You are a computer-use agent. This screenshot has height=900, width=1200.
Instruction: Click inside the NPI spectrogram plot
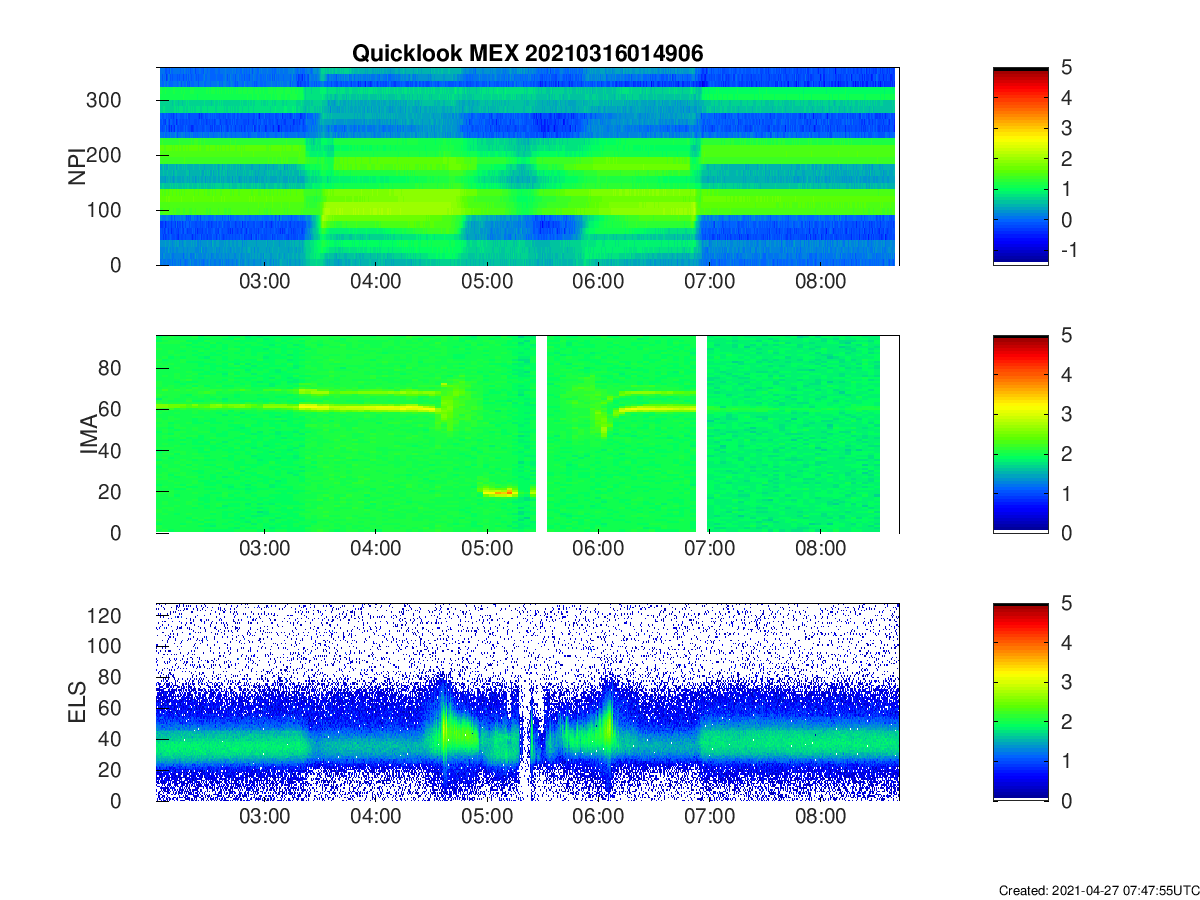click(527, 166)
